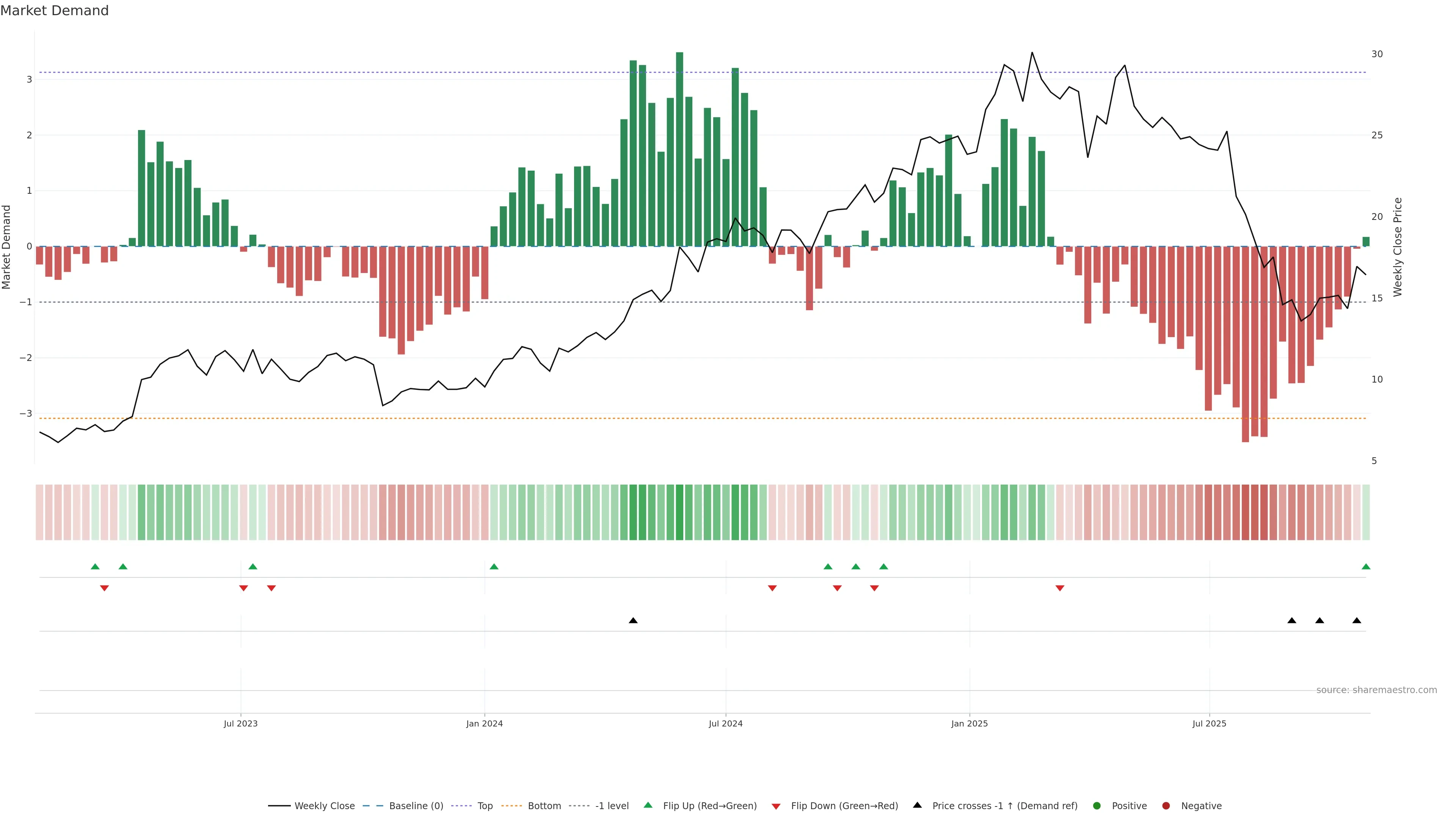Toggle the -1 level legend item
Viewport: 1456px width, 819px height.
tap(612, 806)
